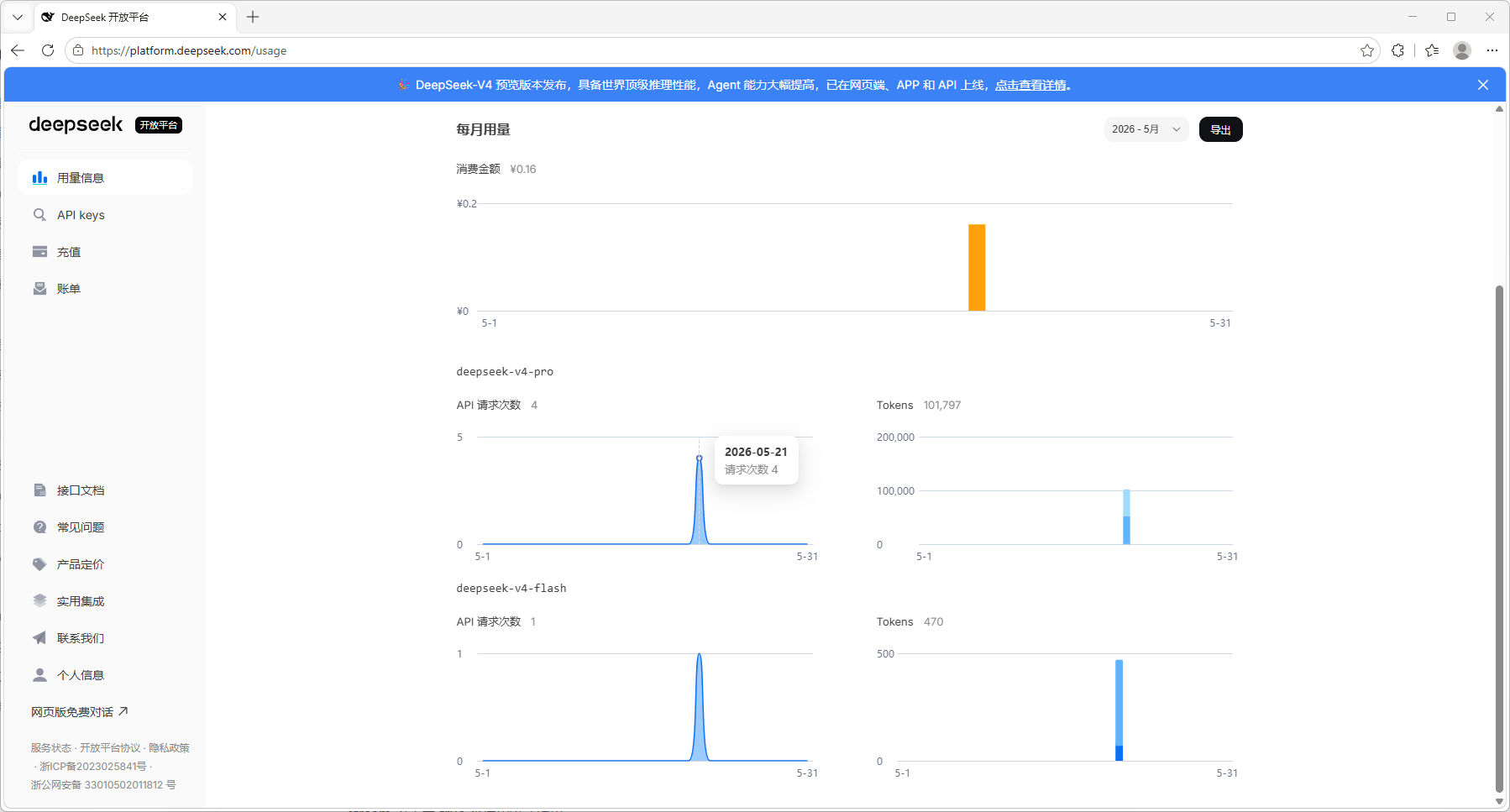Click the 470 tokens value
This screenshot has height=812, width=1510.
934,621
